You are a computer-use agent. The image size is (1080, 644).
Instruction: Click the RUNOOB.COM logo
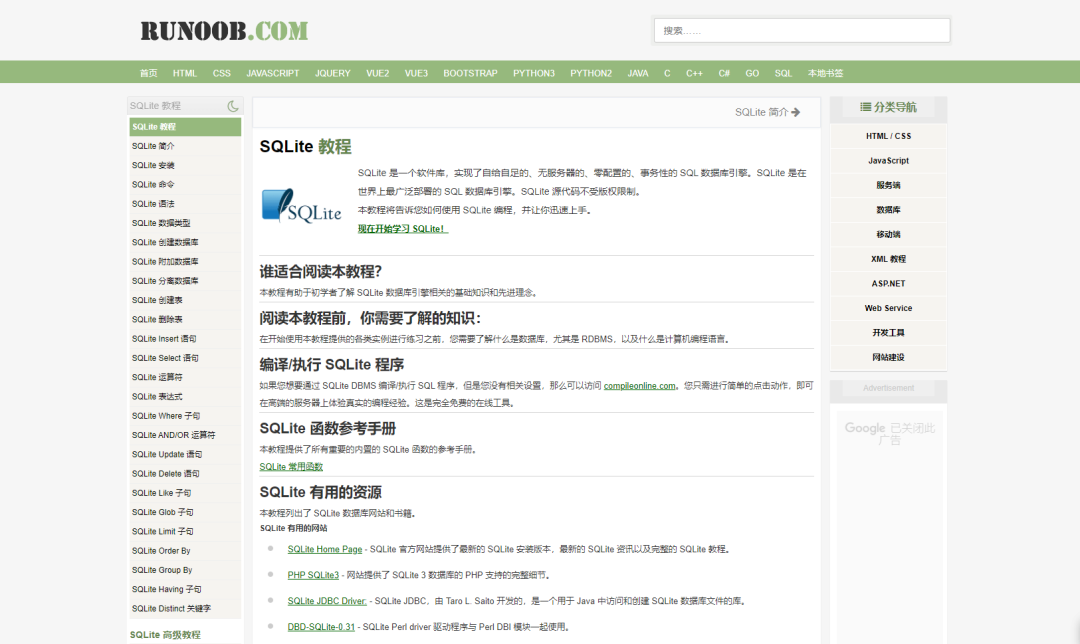coord(224,31)
